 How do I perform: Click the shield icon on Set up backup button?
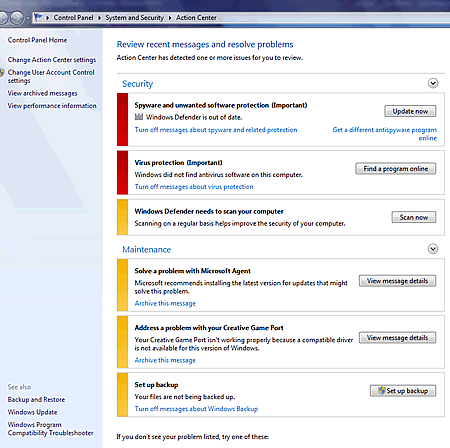[382, 390]
